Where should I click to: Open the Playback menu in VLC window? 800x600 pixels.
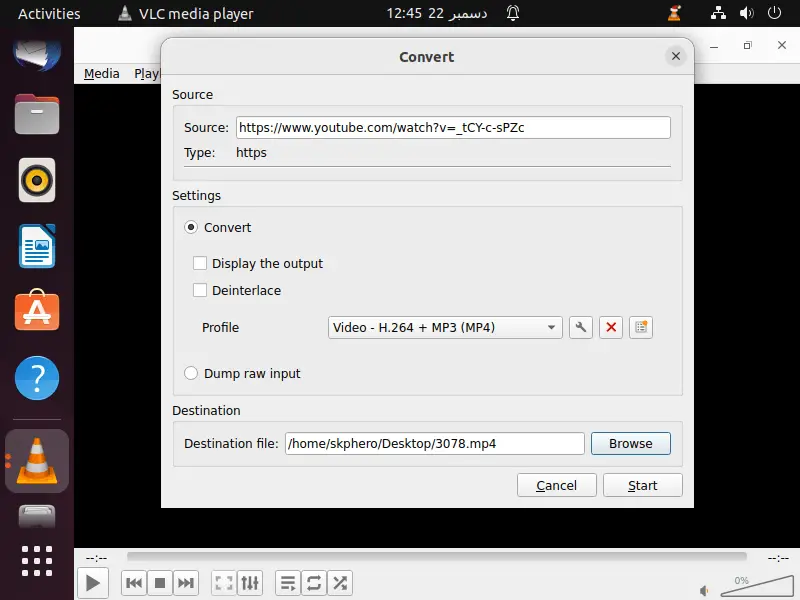pos(147,74)
